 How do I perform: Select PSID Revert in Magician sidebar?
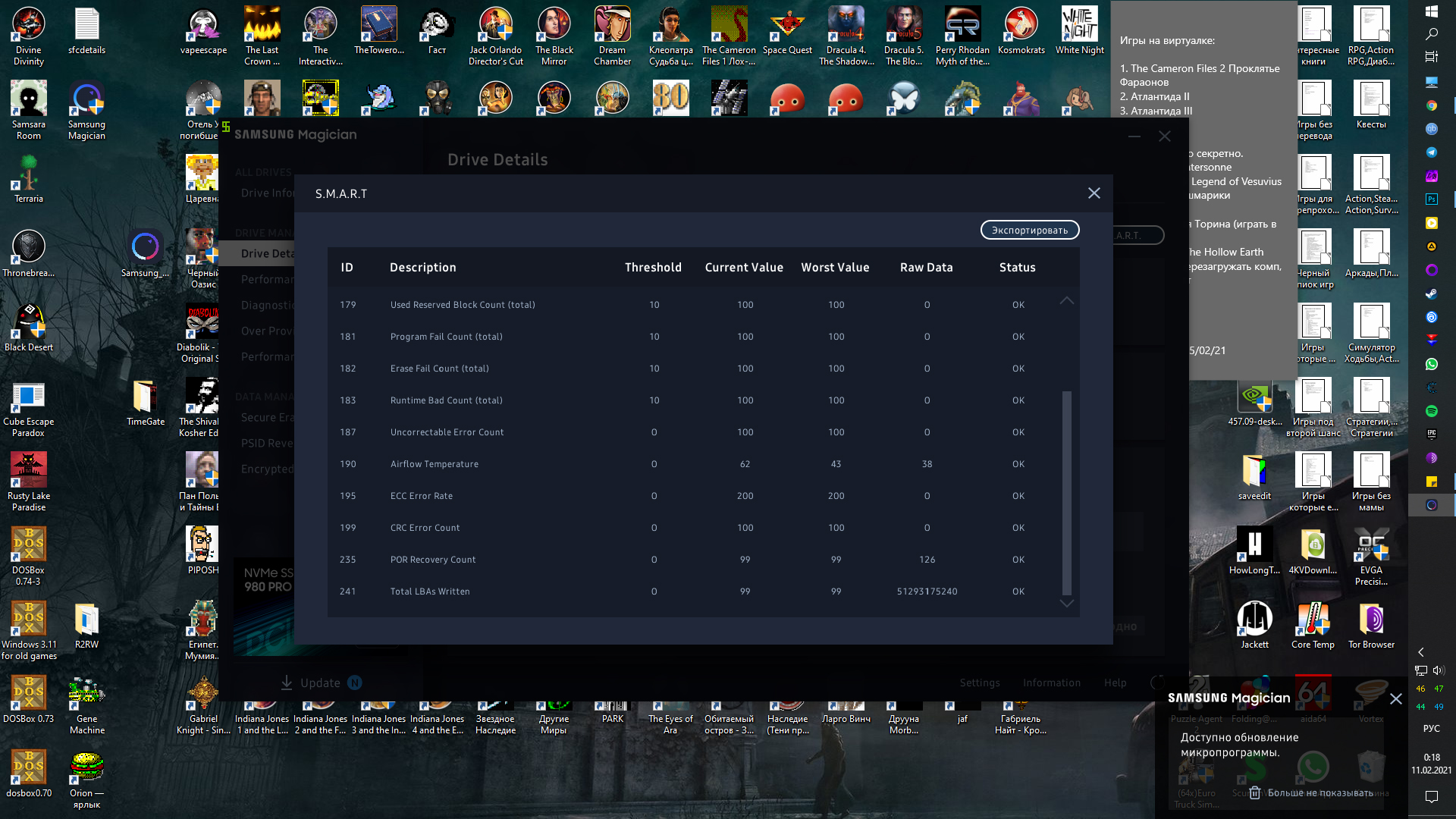(267, 443)
